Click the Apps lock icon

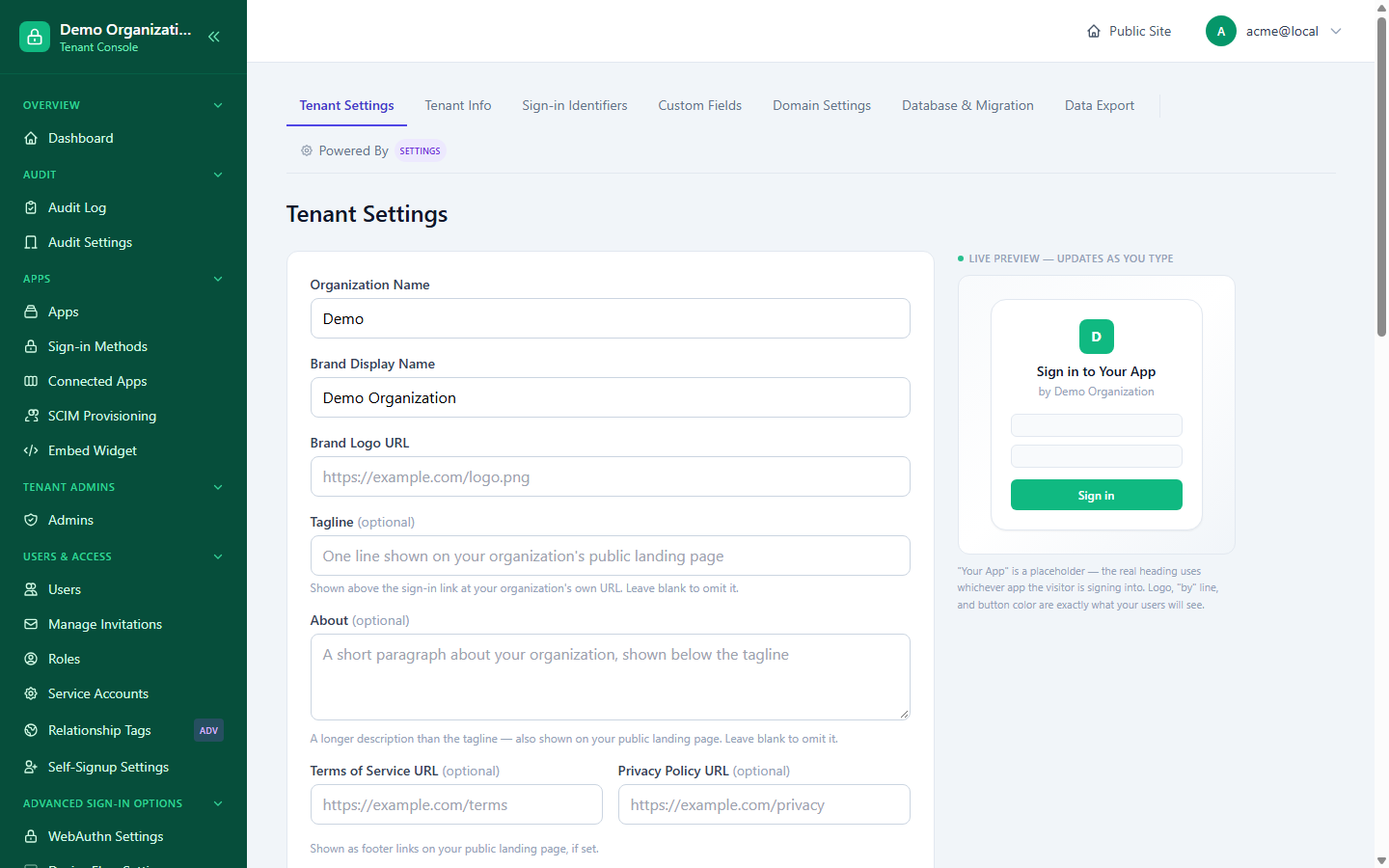tap(31, 312)
